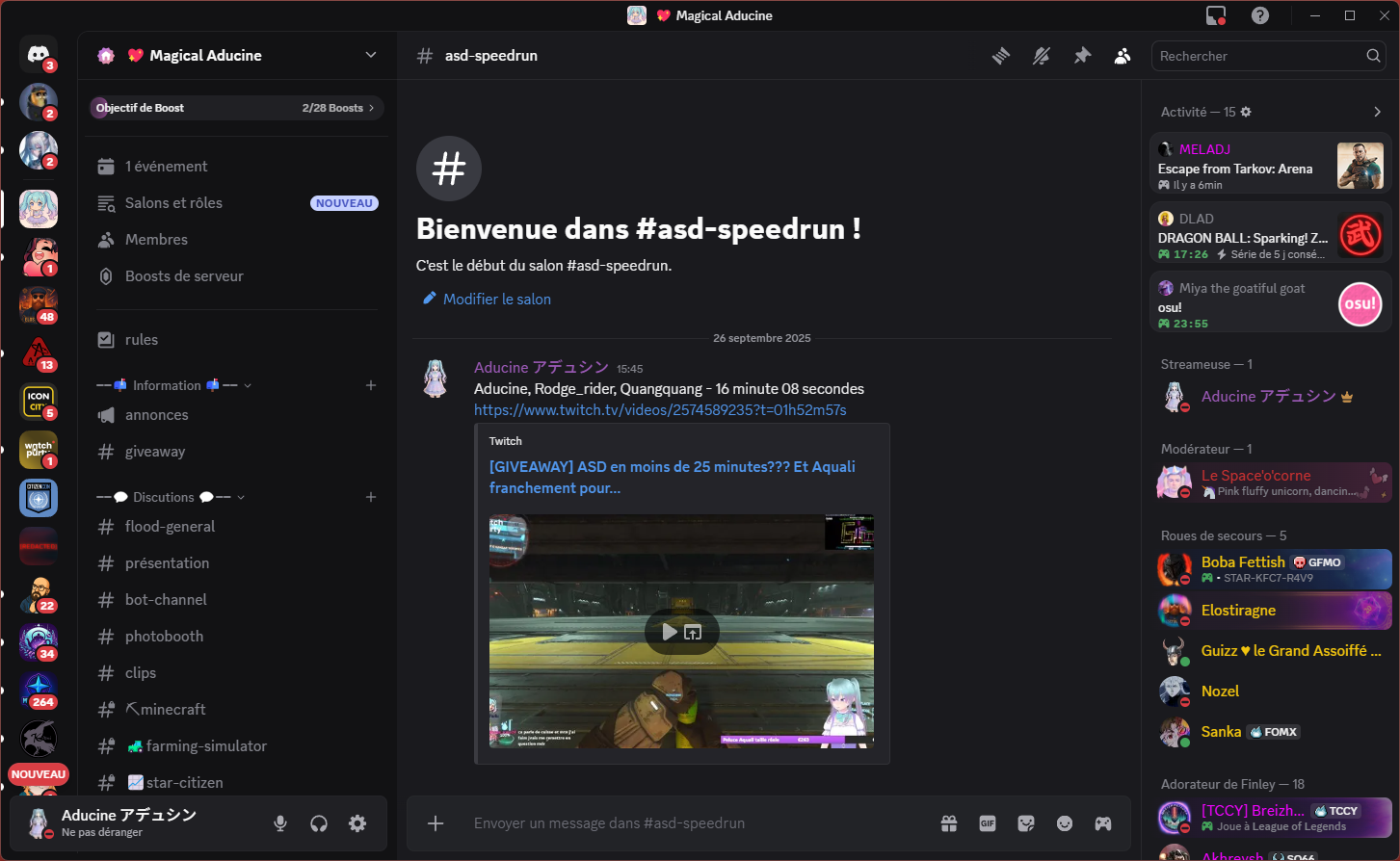The width and height of the screenshot is (1400, 861).
Task: Toggle headphones deafen
Action: click(319, 823)
